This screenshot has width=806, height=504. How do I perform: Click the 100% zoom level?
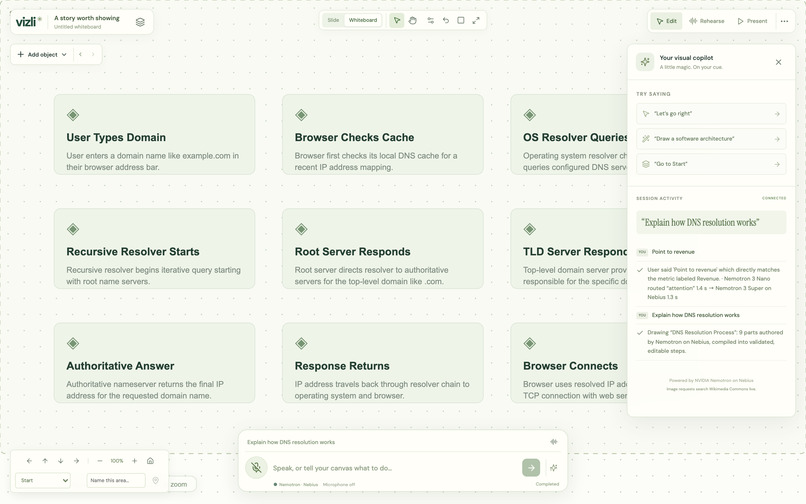pos(117,461)
